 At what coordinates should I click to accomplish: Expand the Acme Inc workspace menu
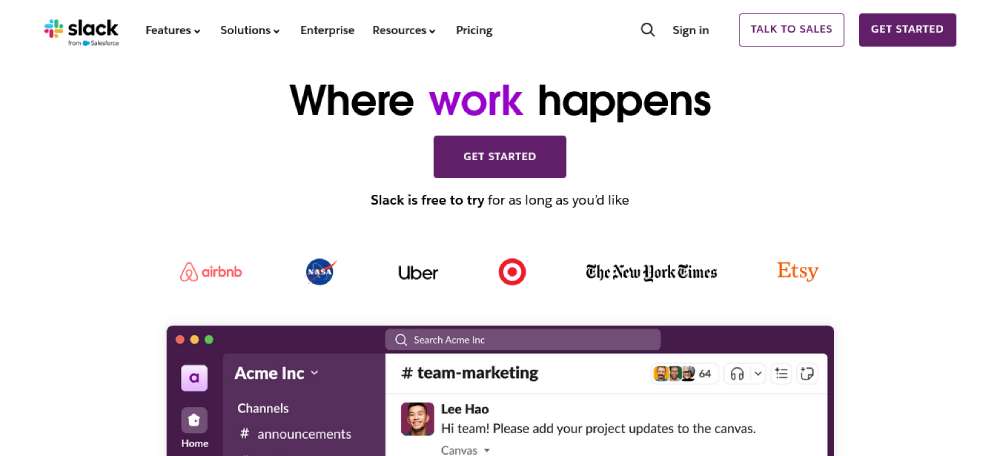(x=276, y=373)
